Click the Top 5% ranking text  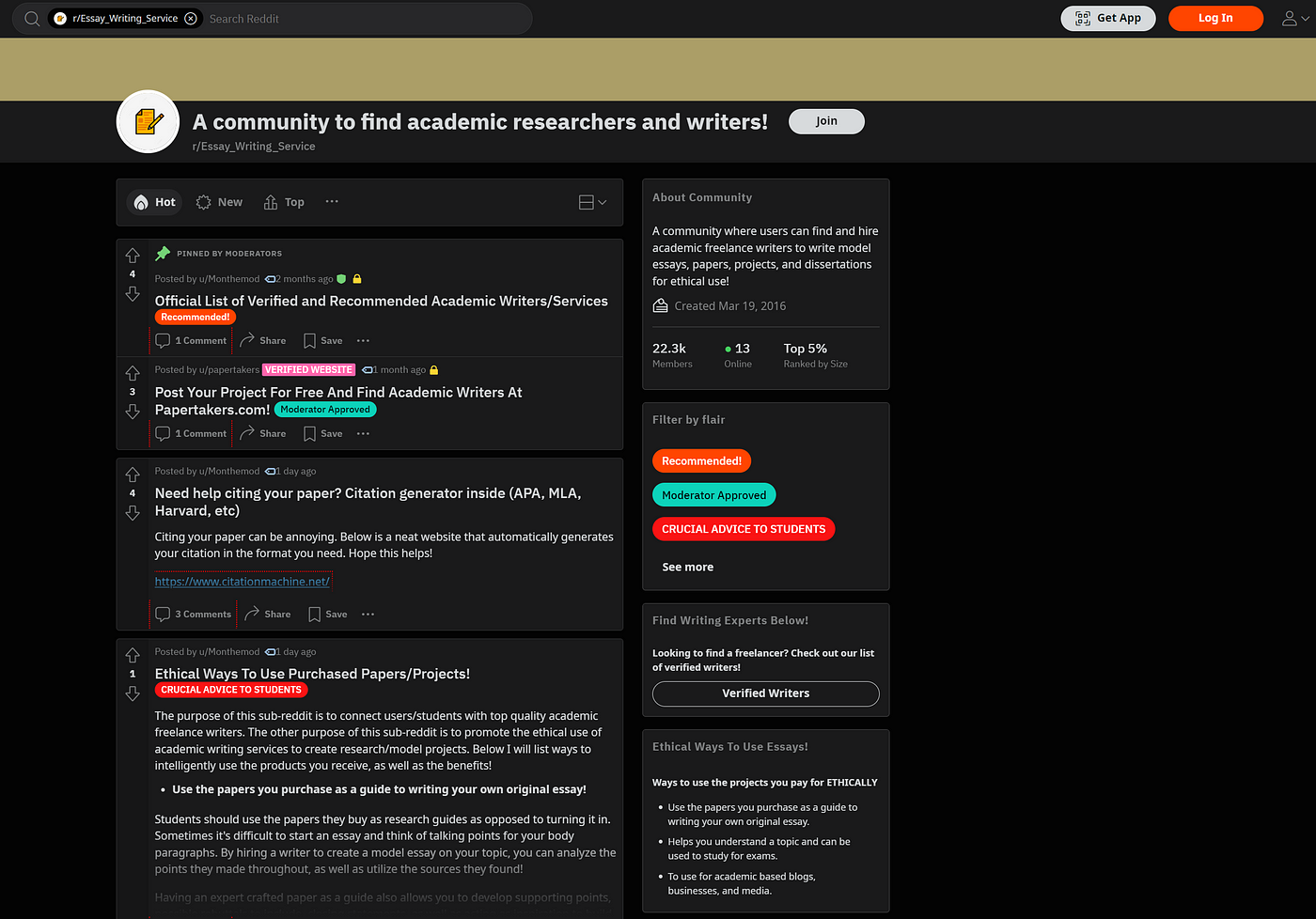[x=815, y=355]
